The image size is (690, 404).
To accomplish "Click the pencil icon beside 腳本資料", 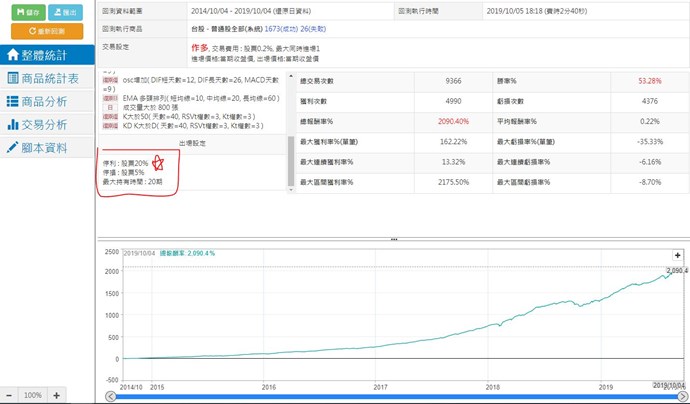I will click(13, 148).
